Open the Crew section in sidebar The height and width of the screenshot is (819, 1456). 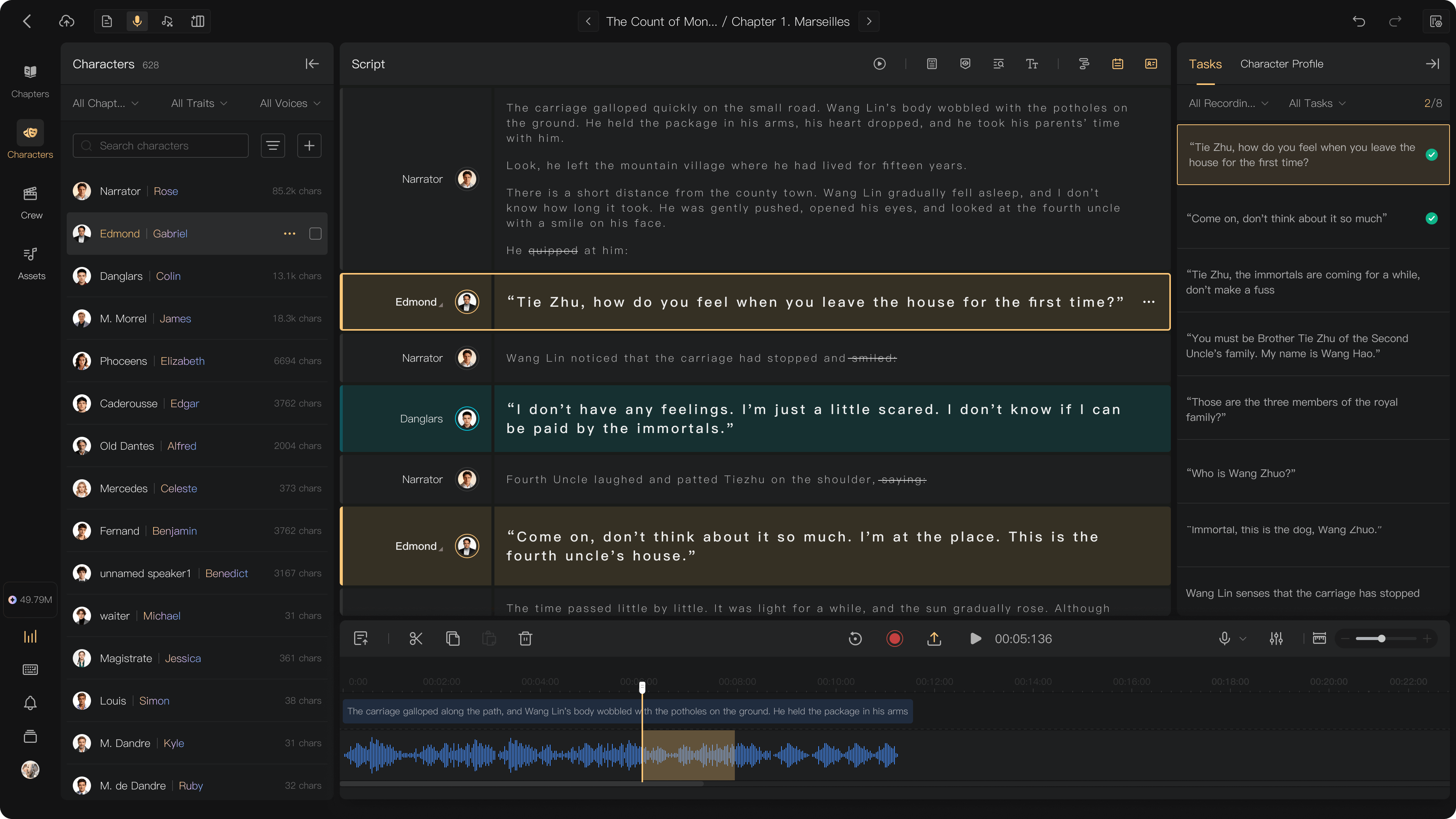coord(30,203)
